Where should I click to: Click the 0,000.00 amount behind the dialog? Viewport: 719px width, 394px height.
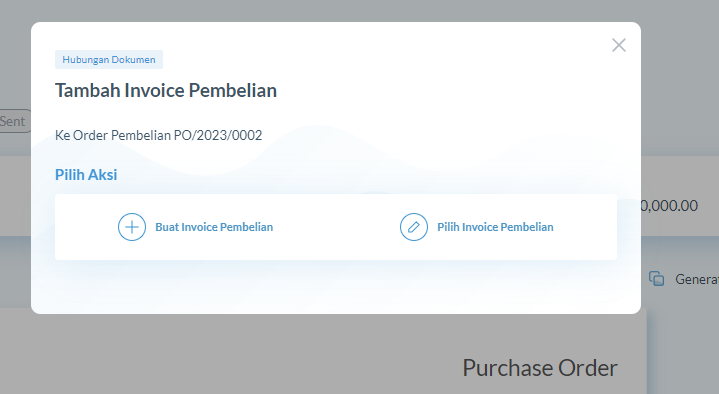(x=669, y=205)
